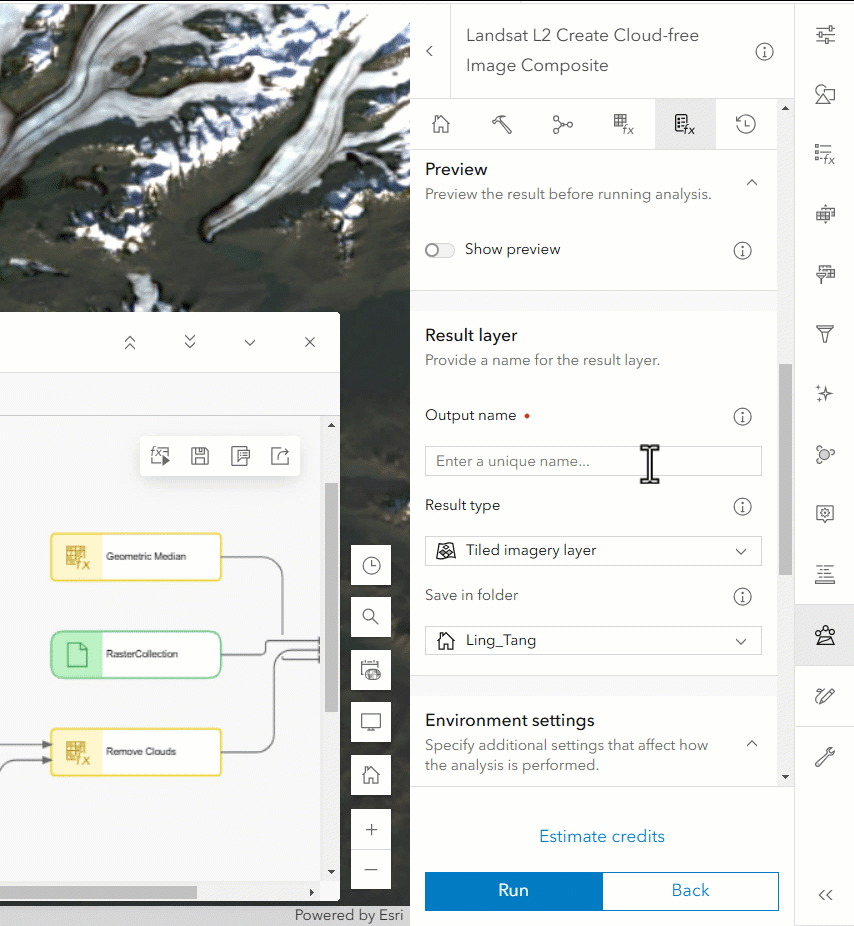Viewport: 854px width, 926px height.
Task: Click the analysis panel vertical scrollbar thumb
Action: 785,469
